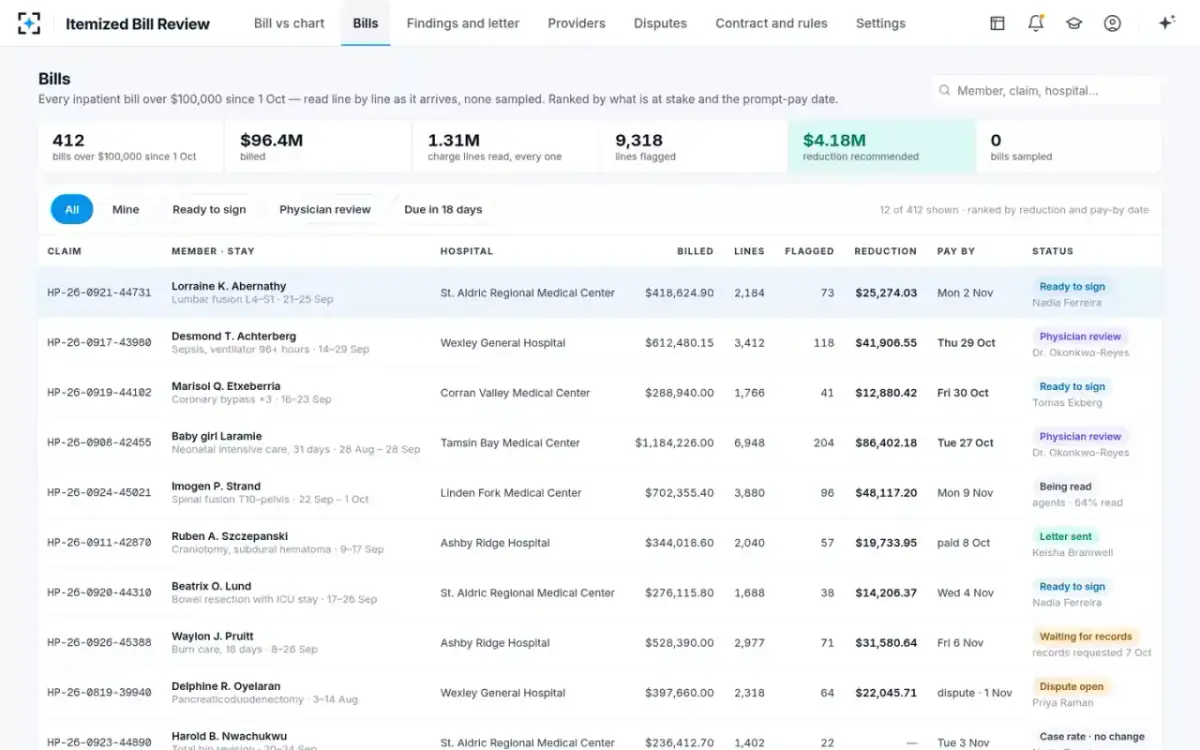Filter by Physician review

click(x=325, y=209)
